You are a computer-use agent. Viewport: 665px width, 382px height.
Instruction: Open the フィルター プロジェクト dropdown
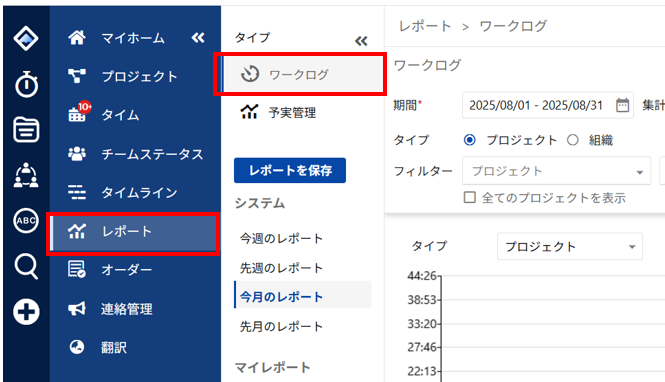[x=556, y=171]
